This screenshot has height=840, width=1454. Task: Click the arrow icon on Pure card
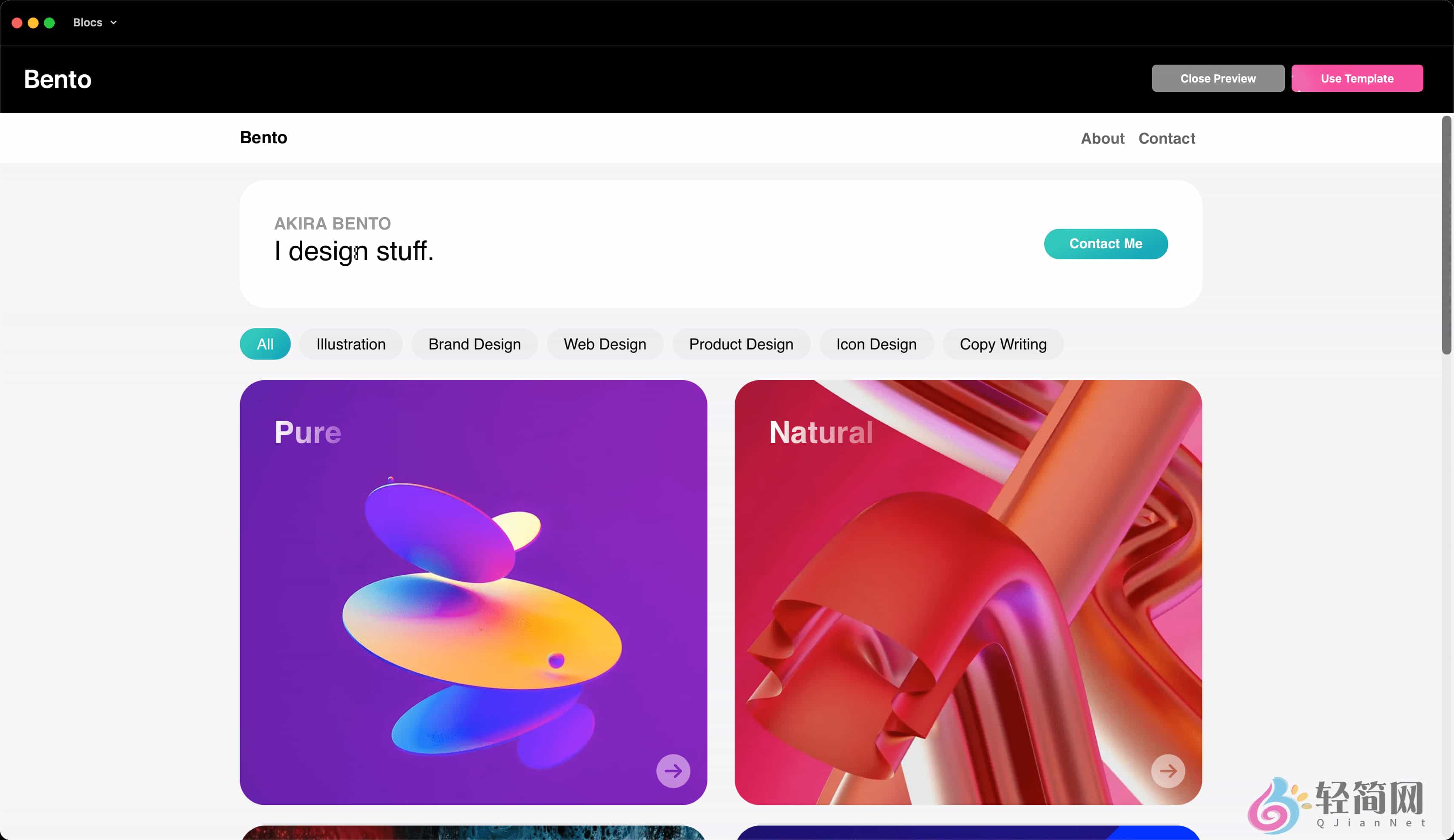tap(673, 771)
